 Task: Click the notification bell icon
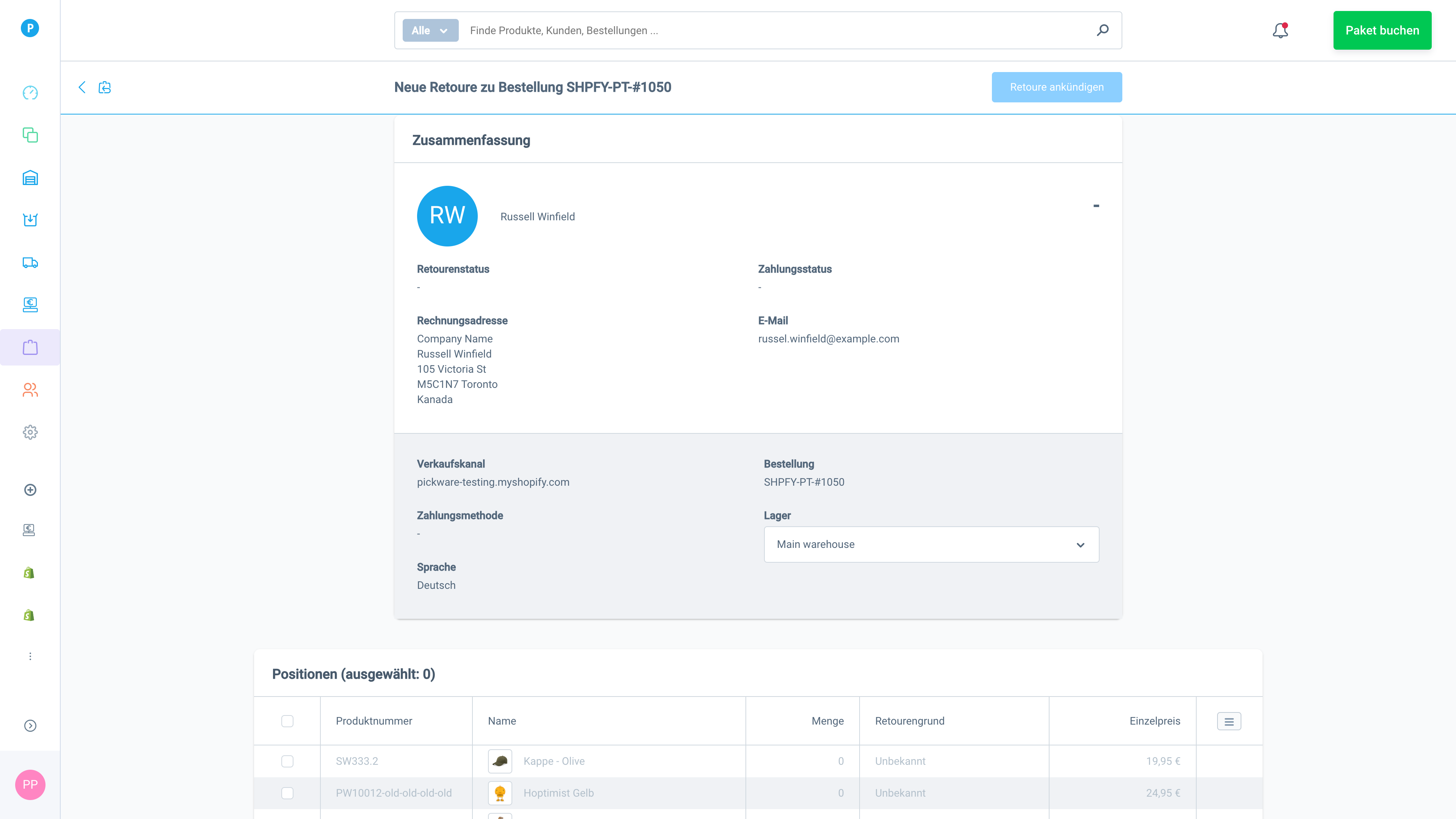pos(1280,30)
